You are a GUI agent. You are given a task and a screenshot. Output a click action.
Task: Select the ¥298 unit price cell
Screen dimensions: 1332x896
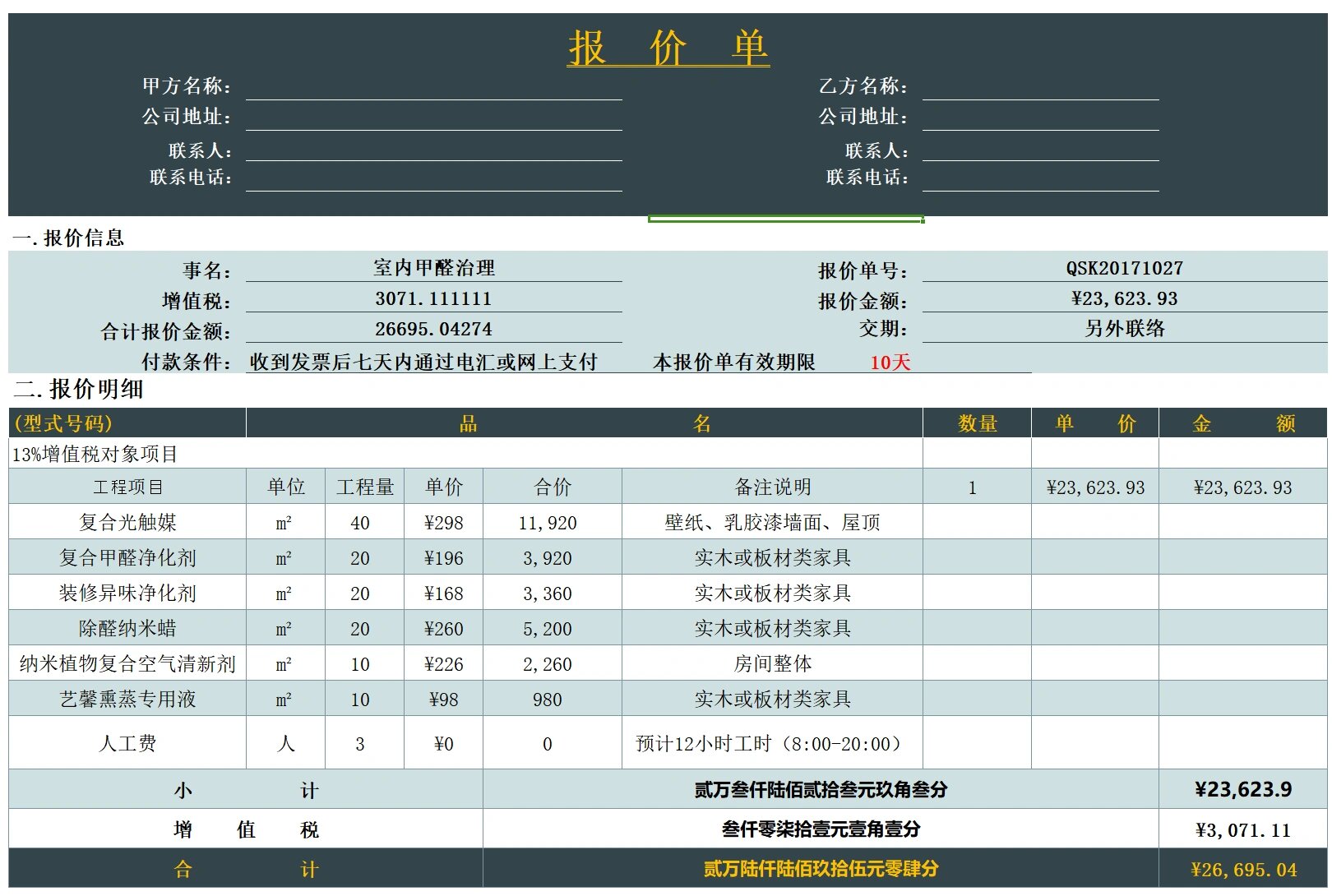pos(443,521)
